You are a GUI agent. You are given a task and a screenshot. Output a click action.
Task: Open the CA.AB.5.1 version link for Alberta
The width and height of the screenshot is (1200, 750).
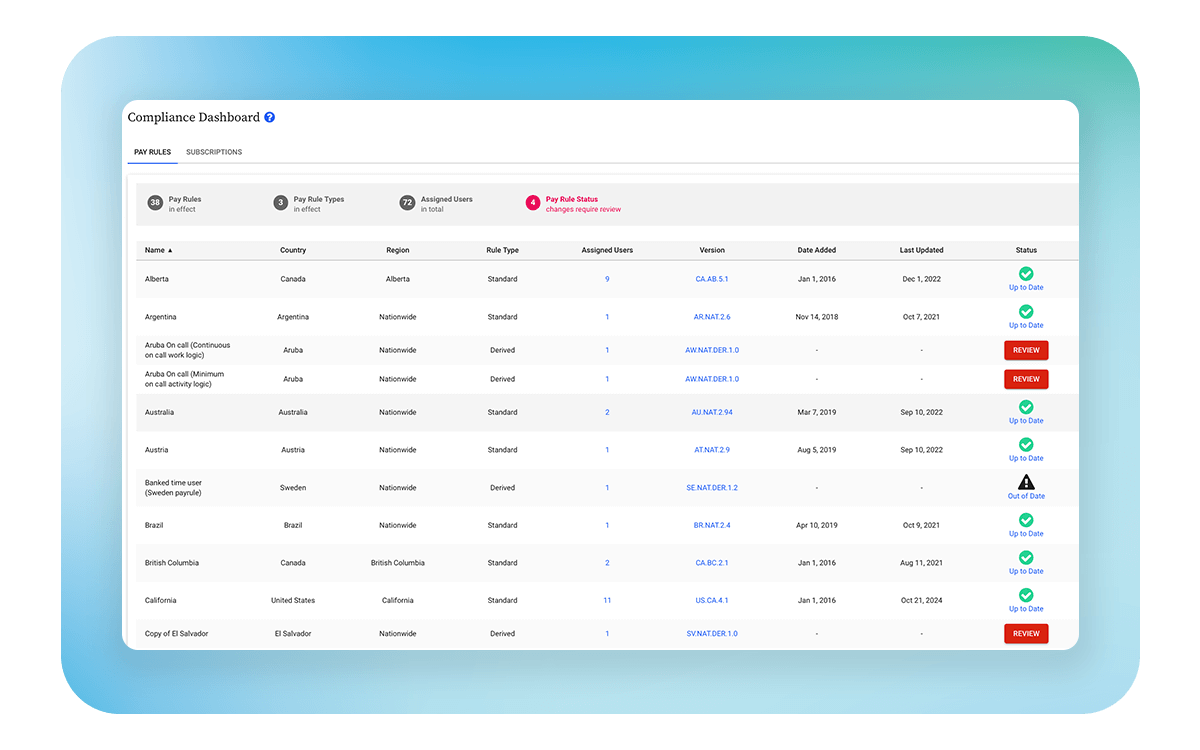712,279
